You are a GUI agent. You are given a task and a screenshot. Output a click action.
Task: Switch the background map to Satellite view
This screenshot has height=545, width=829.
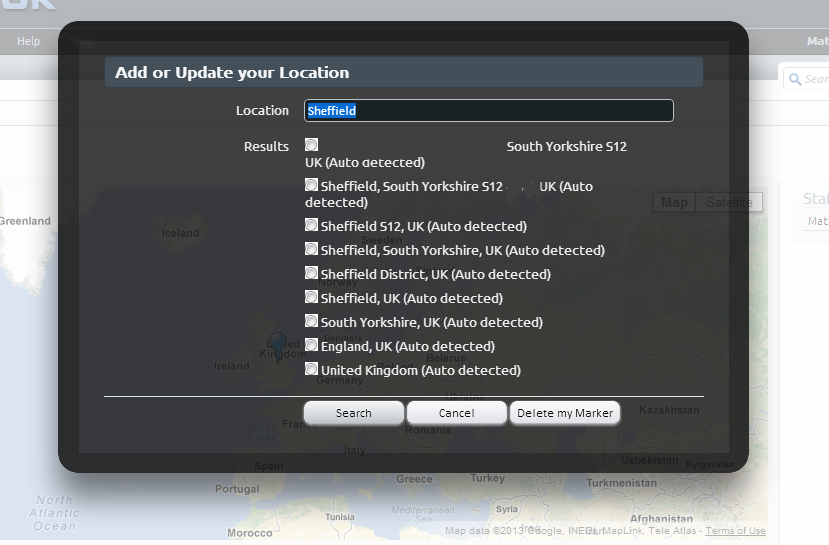(729, 202)
